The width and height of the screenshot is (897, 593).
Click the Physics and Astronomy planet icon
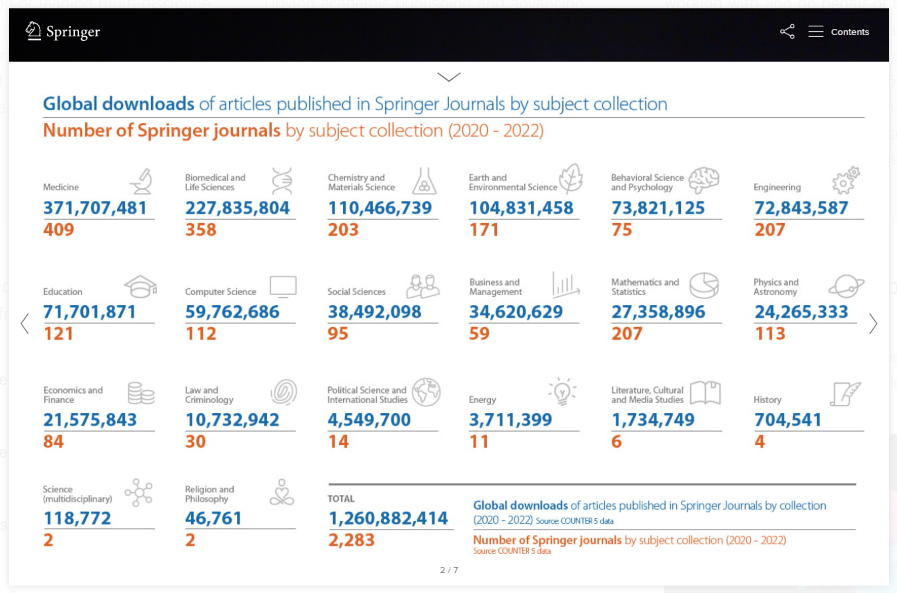point(847,285)
